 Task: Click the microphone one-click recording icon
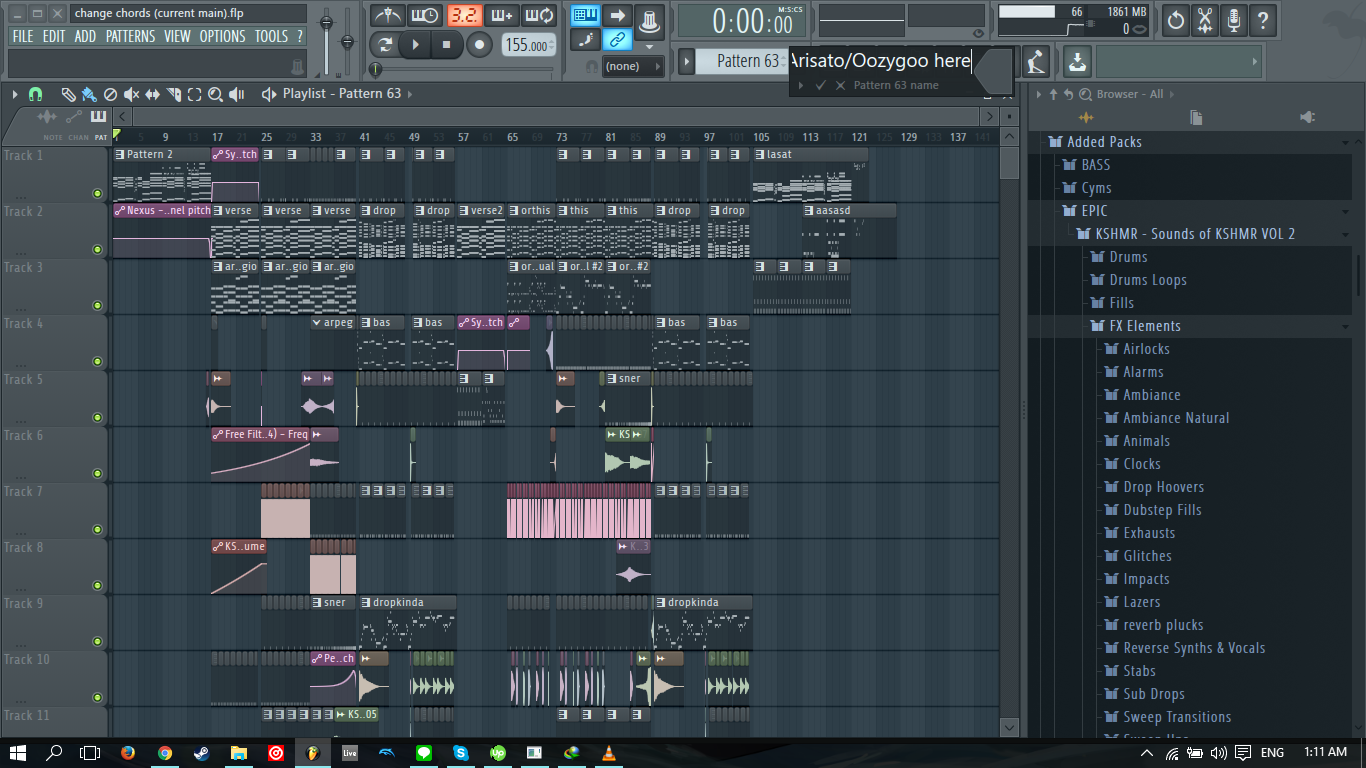pos(1234,19)
